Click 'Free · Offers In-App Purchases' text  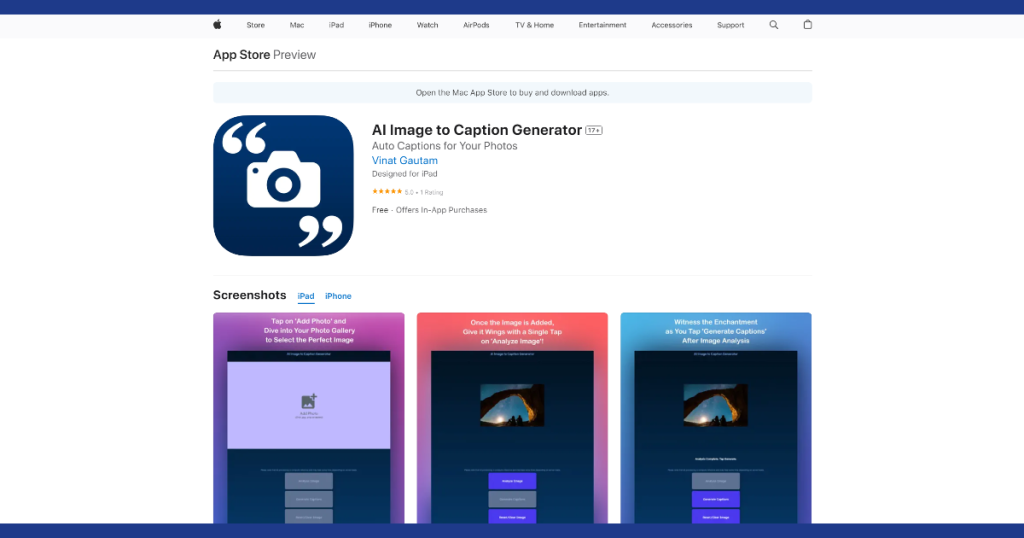pos(430,210)
